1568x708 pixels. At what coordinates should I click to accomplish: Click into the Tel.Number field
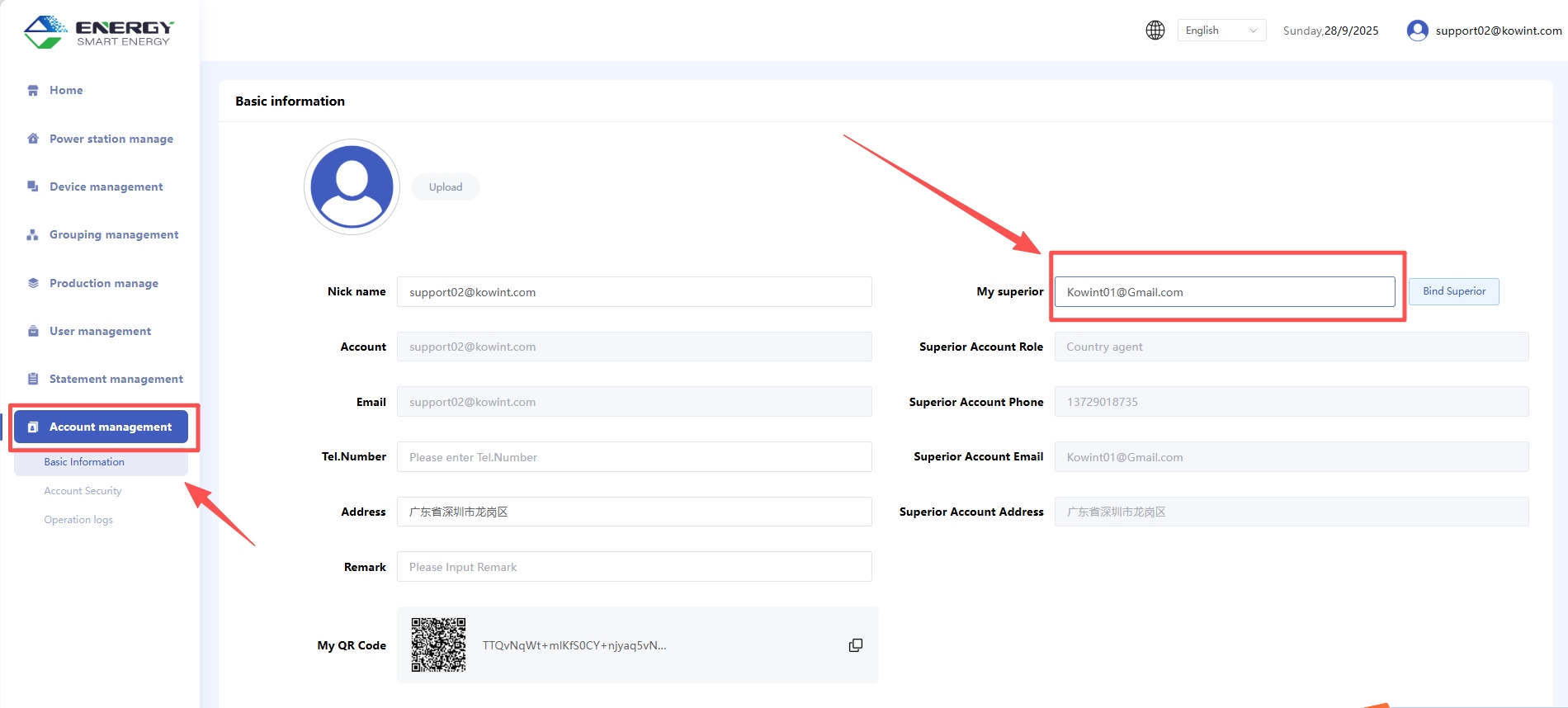634,457
